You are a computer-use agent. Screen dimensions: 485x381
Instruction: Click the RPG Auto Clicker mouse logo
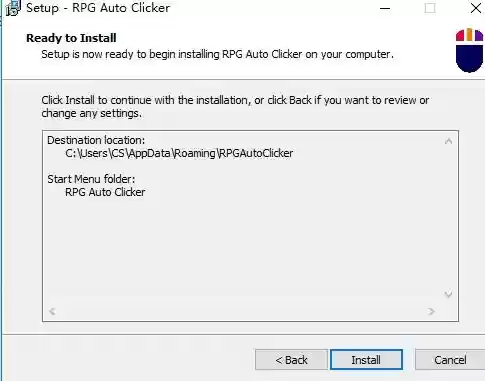pos(469,50)
